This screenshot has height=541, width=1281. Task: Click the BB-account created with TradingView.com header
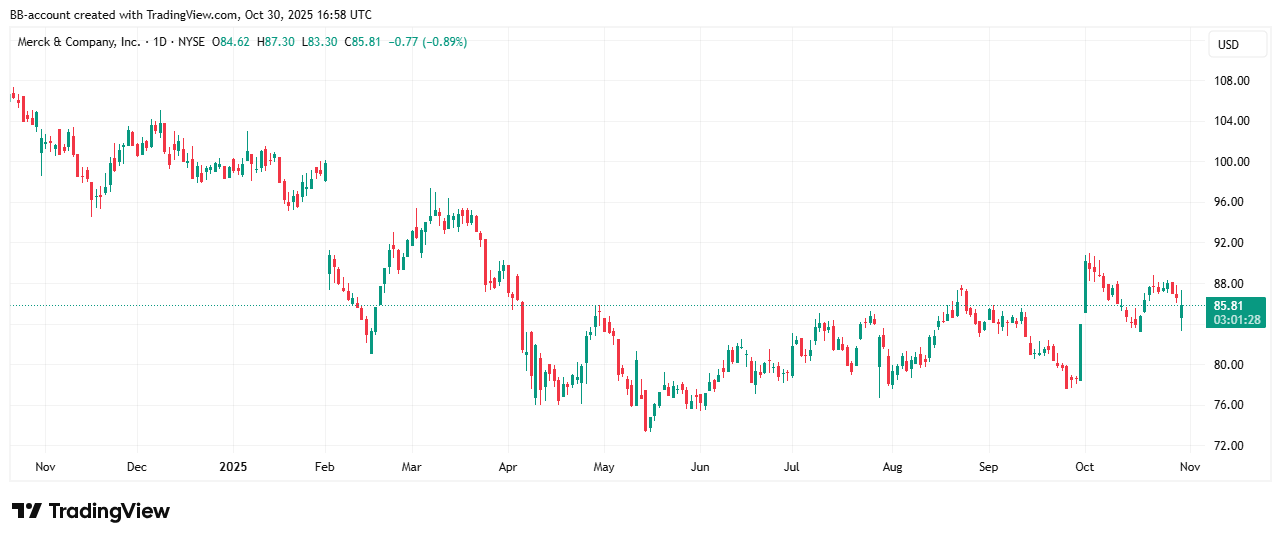(x=190, y=15)
